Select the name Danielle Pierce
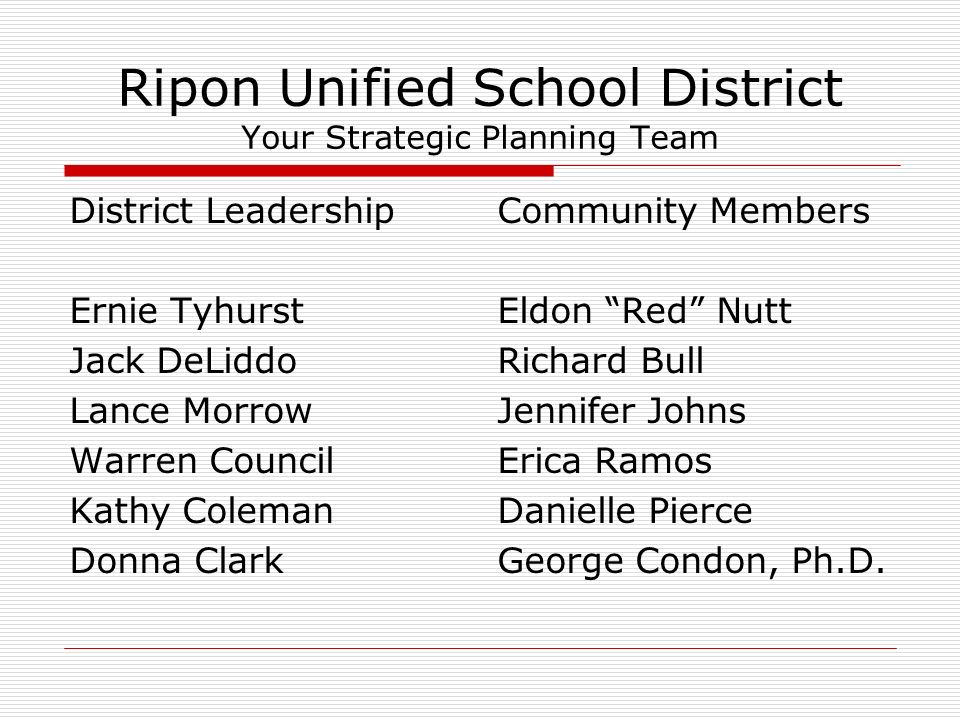 coord(625,511)
